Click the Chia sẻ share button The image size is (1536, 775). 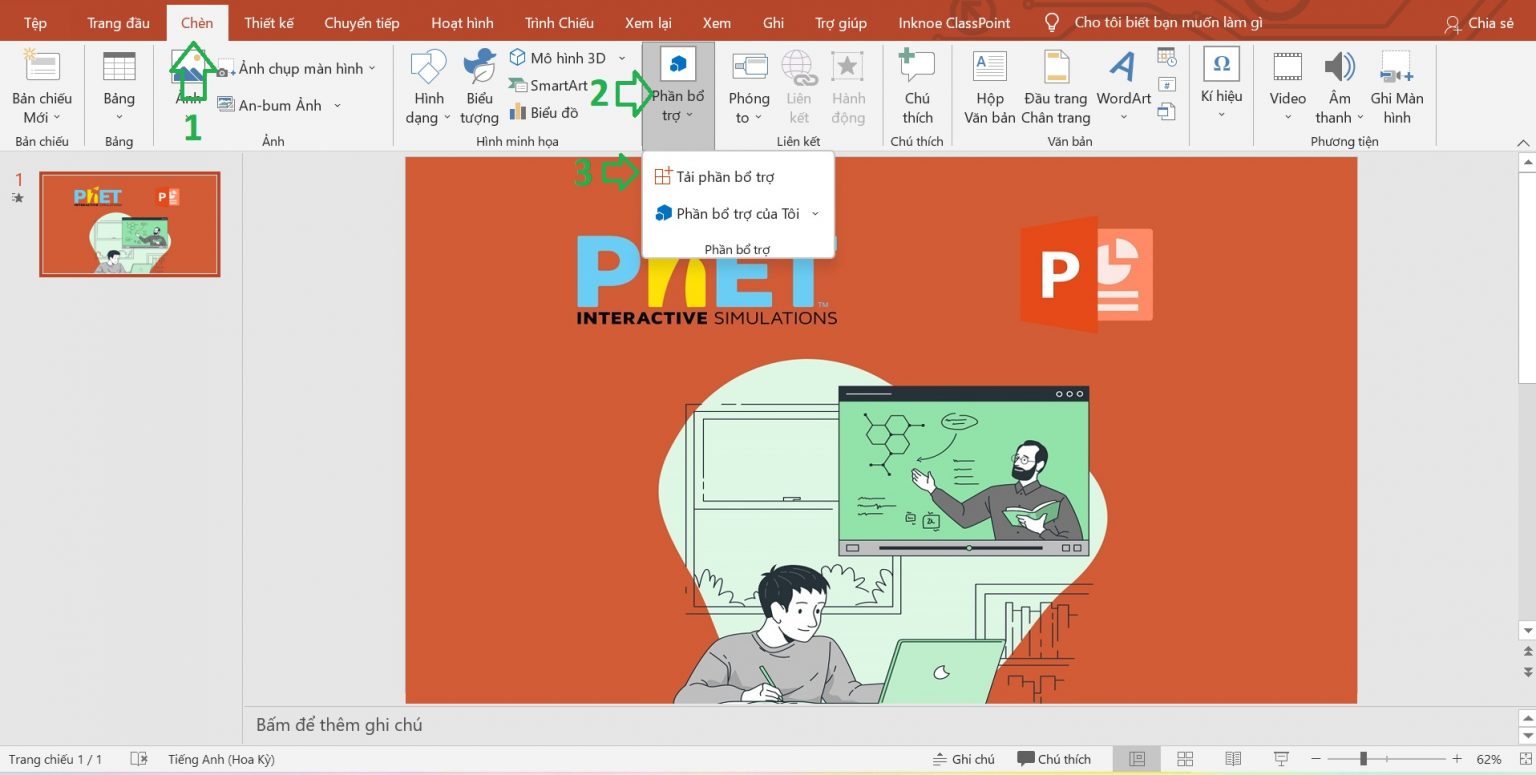coord(1479,23)
